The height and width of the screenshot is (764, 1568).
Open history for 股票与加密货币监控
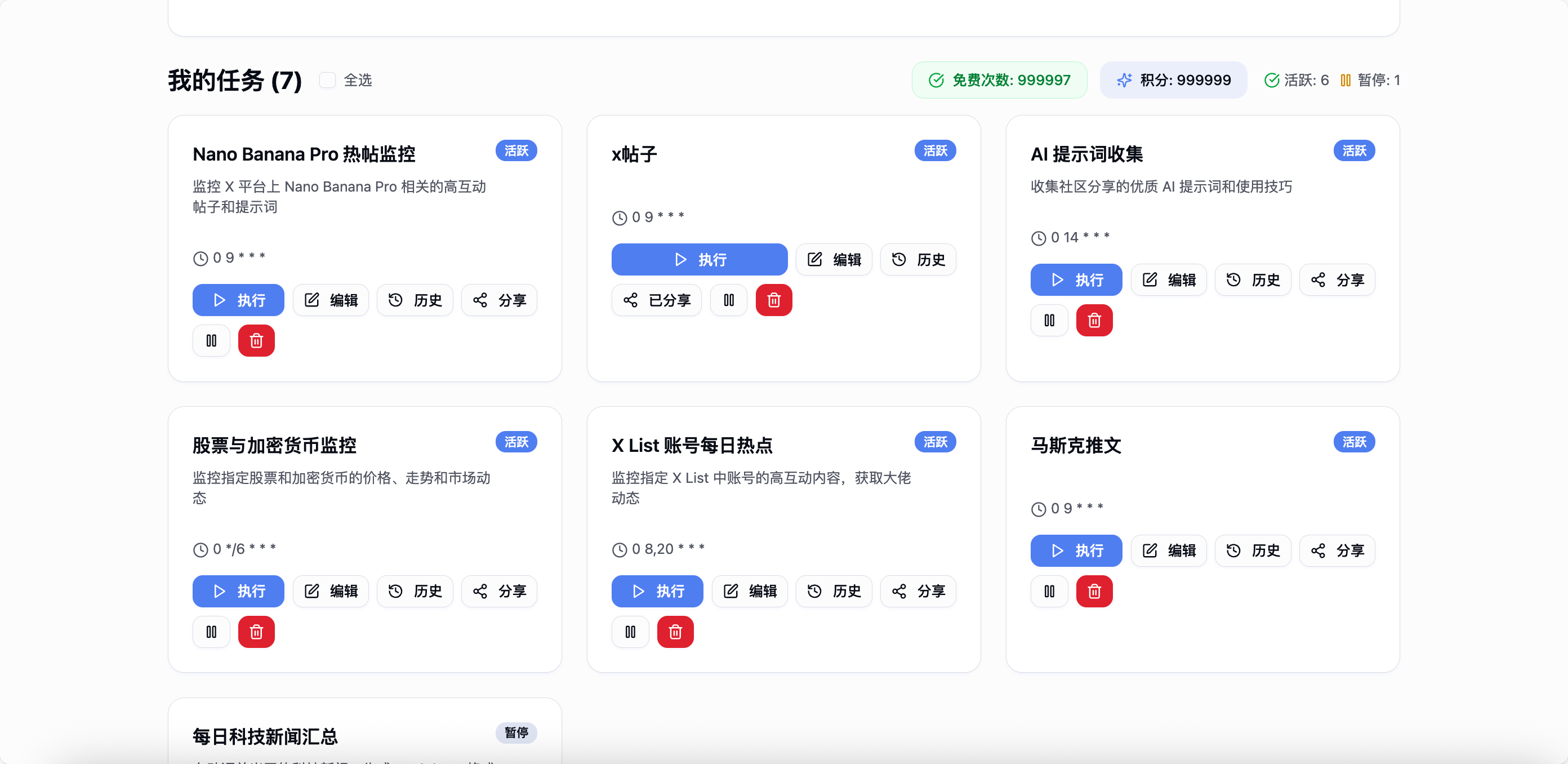coord(415,590)
